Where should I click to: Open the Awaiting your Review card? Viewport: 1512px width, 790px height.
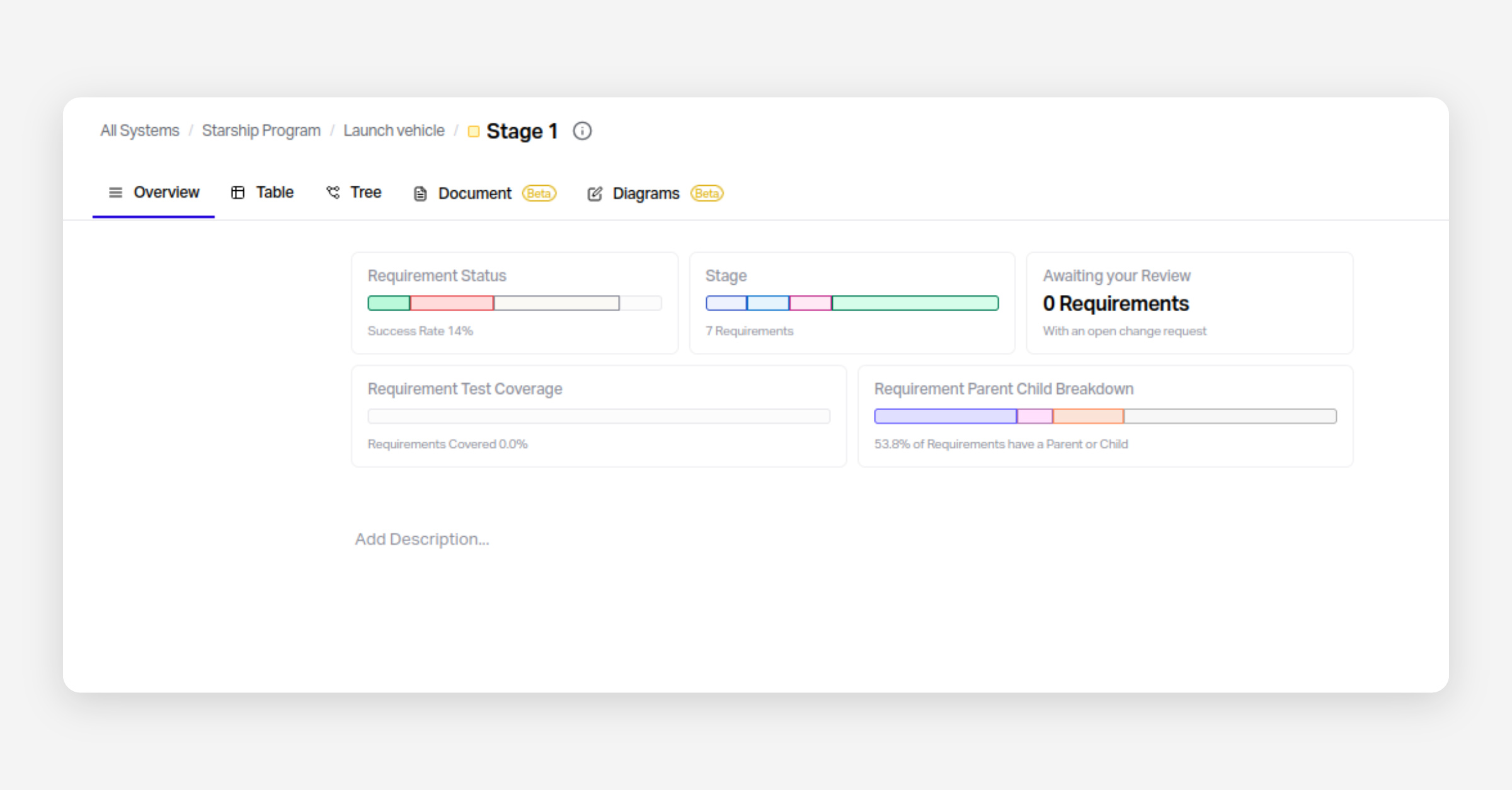coord(1189,303)
